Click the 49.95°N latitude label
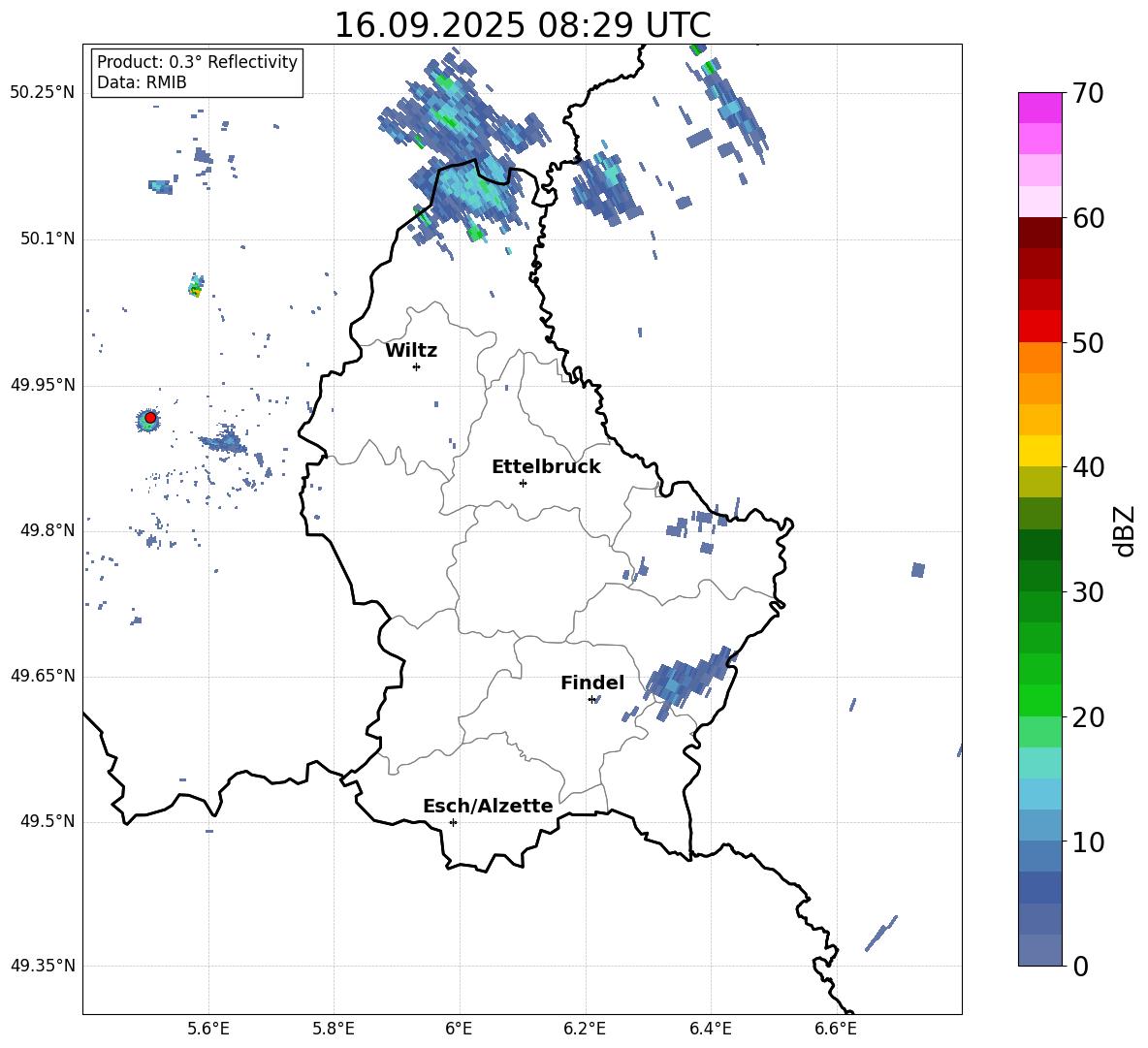 point(43,385)
